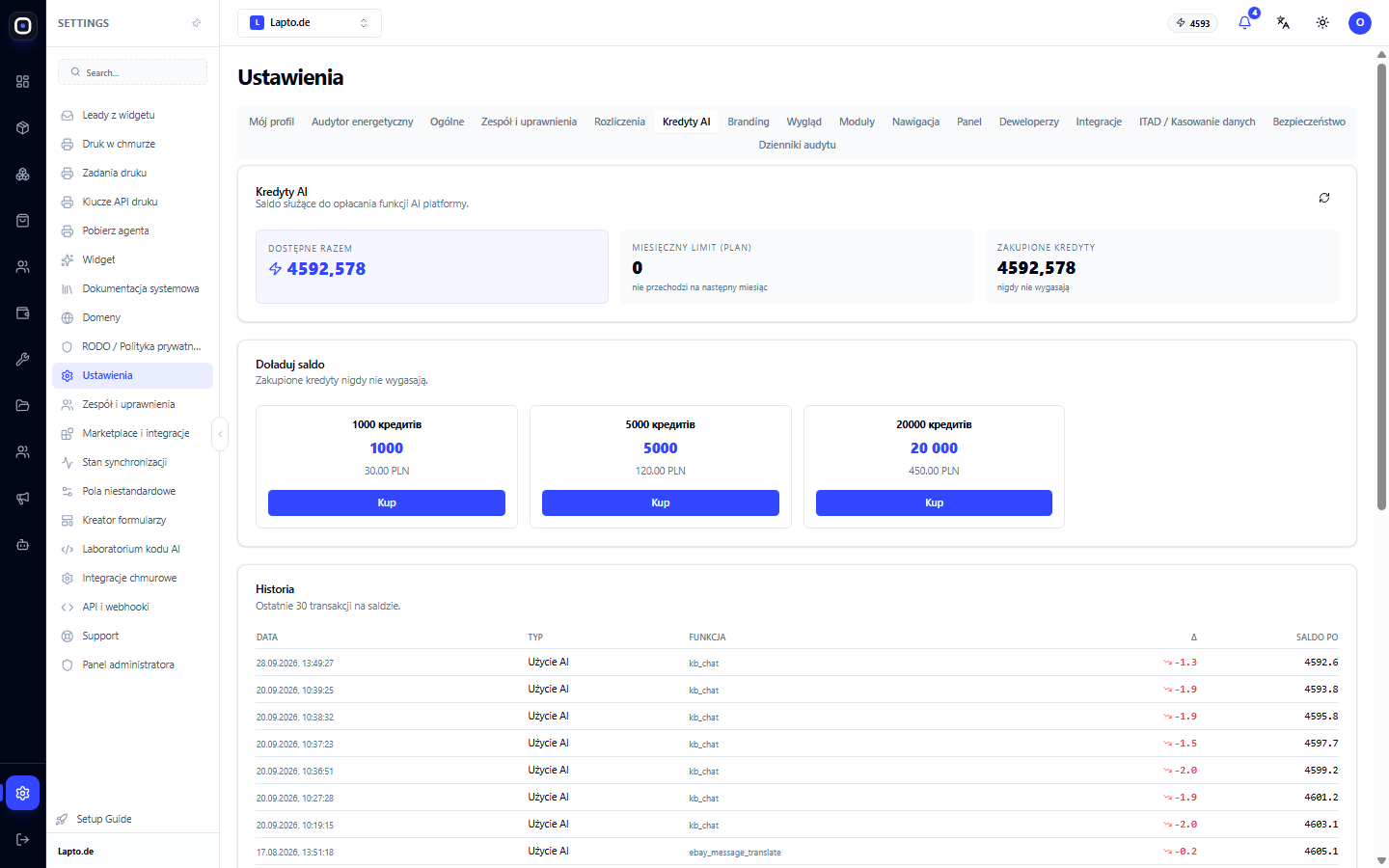Open the Integracje tab
This screenshot has width=1389, height=868.
pos(1099,122)
